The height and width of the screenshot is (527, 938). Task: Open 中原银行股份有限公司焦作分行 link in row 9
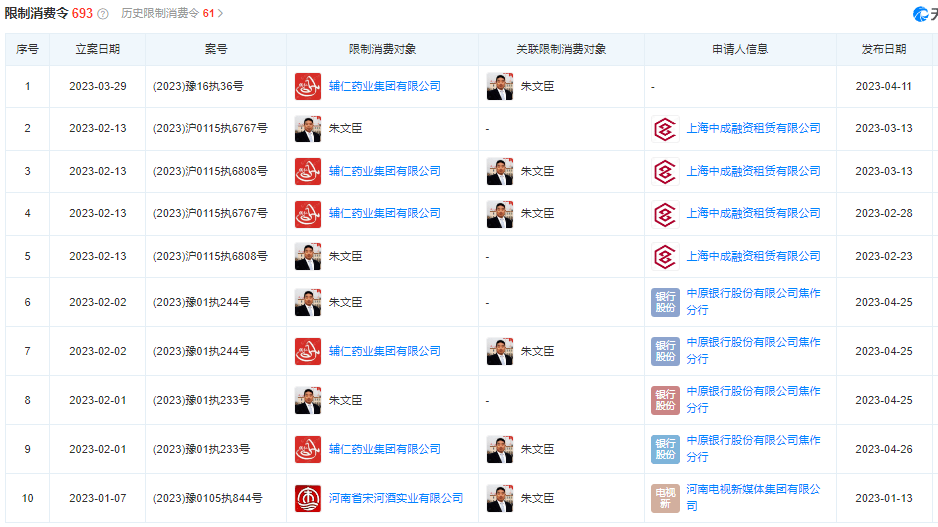click(x=753, y=449)
